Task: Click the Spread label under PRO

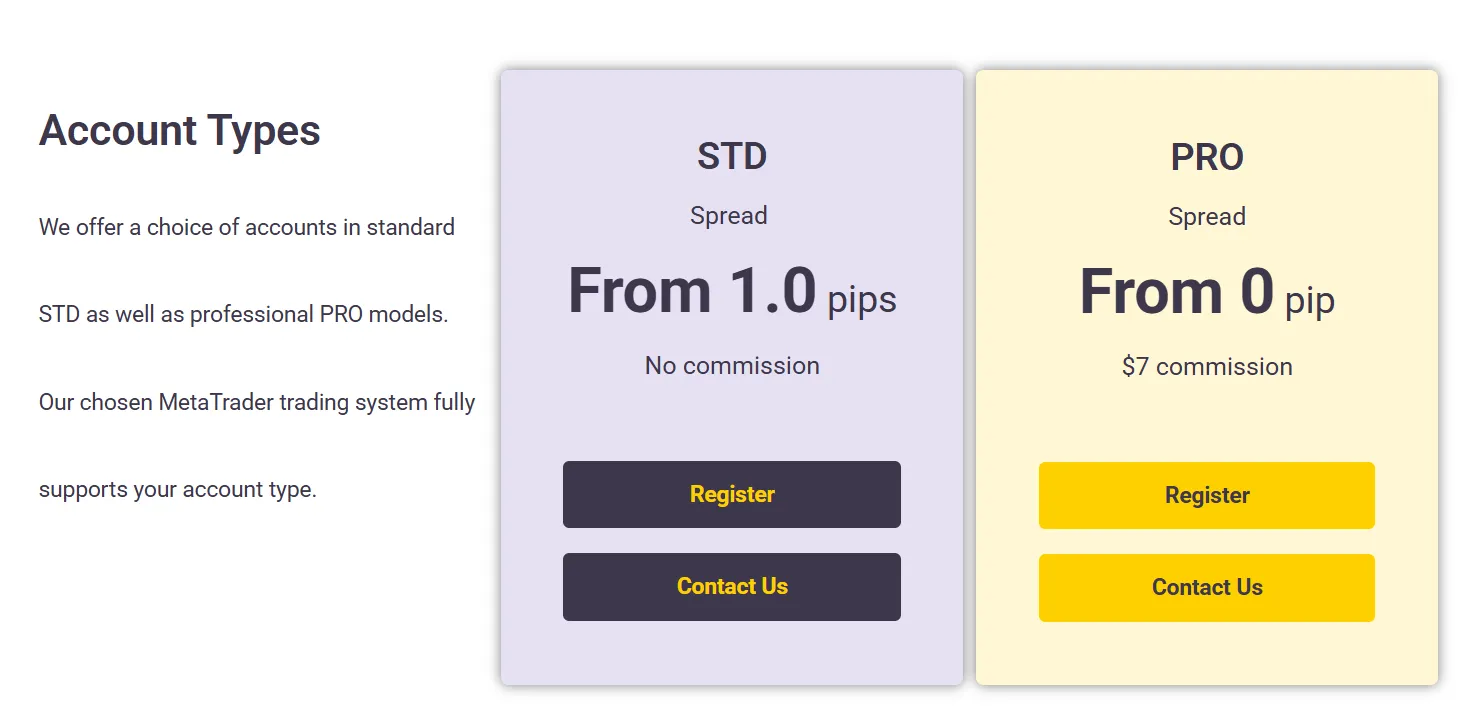Action: tap(1206, 216)
